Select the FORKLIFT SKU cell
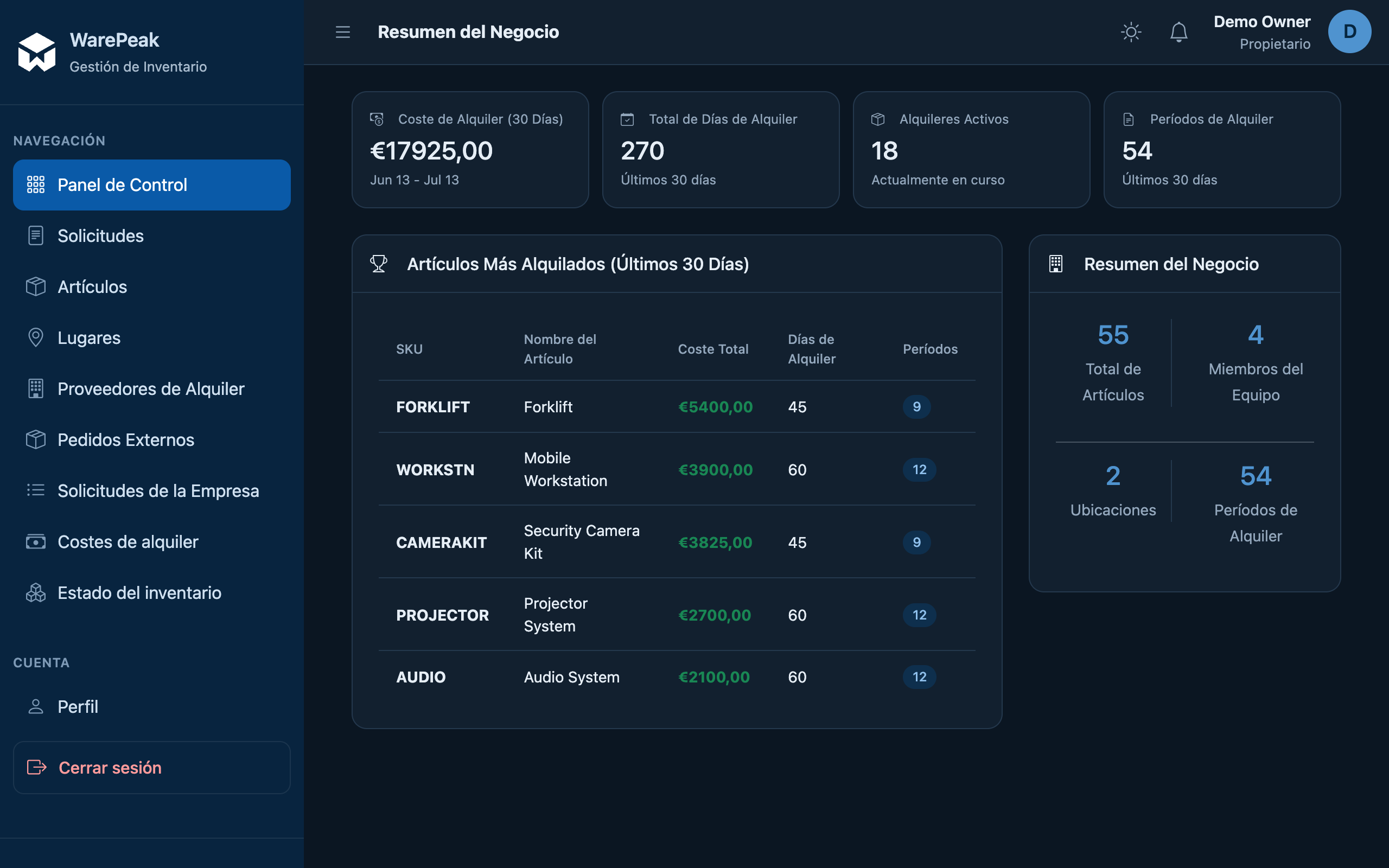 point(433,407)
